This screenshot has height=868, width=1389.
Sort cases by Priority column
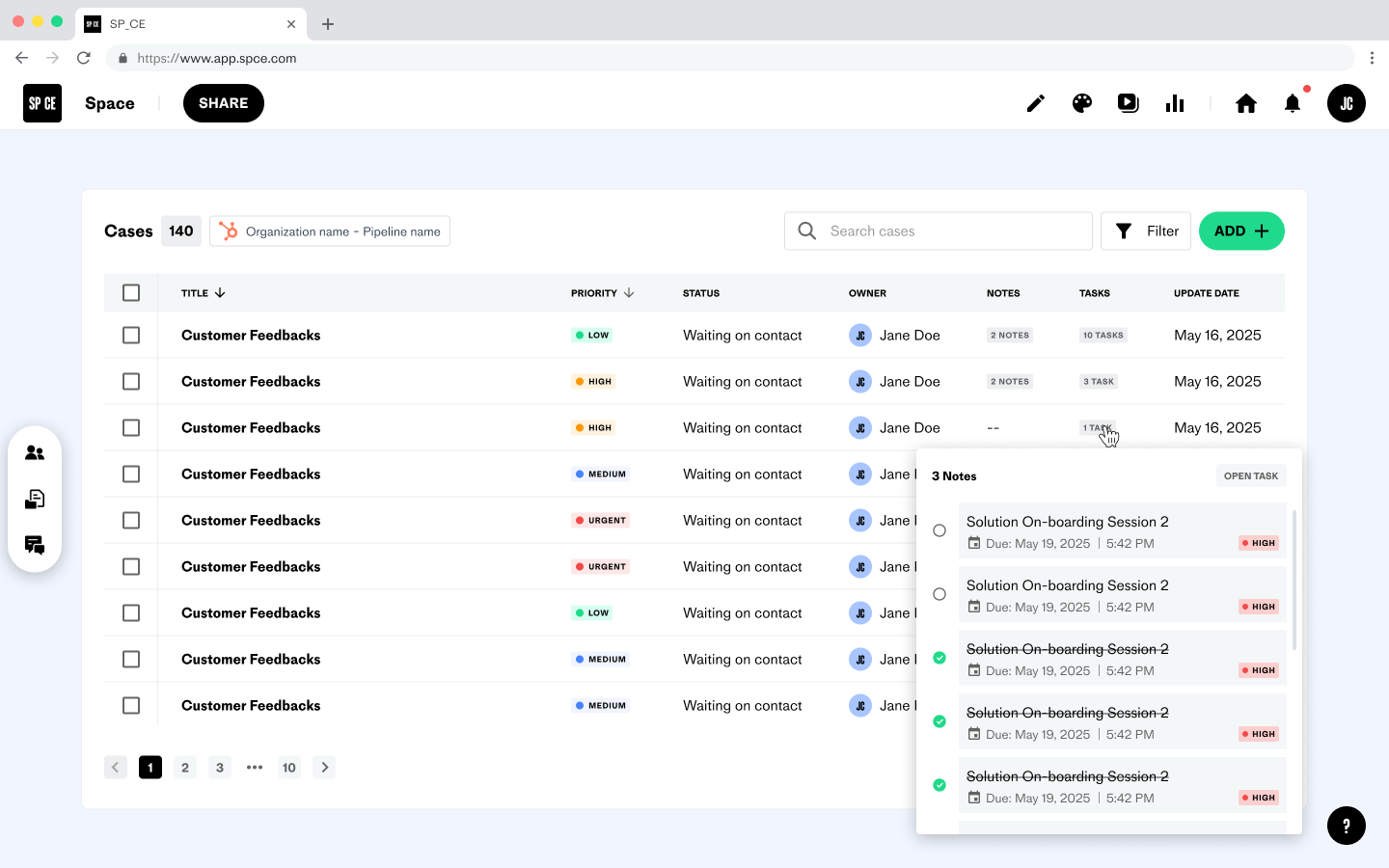[x=628, y=293]
